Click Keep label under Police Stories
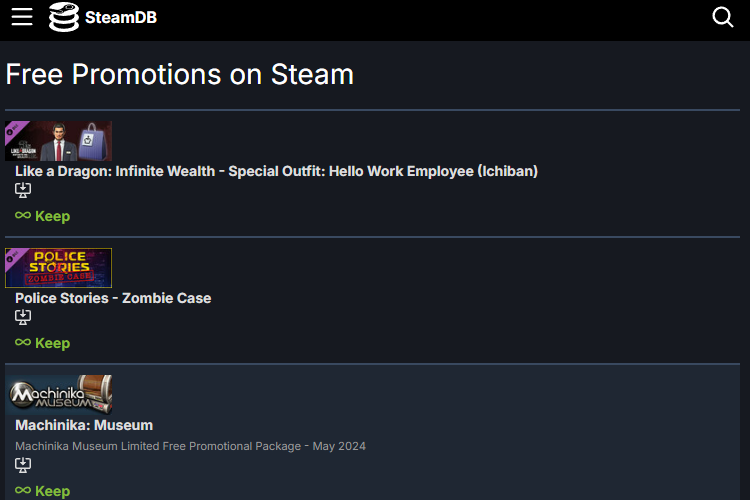Image resolution: width=750 pixels, height=500 pixels. [53, 343]
